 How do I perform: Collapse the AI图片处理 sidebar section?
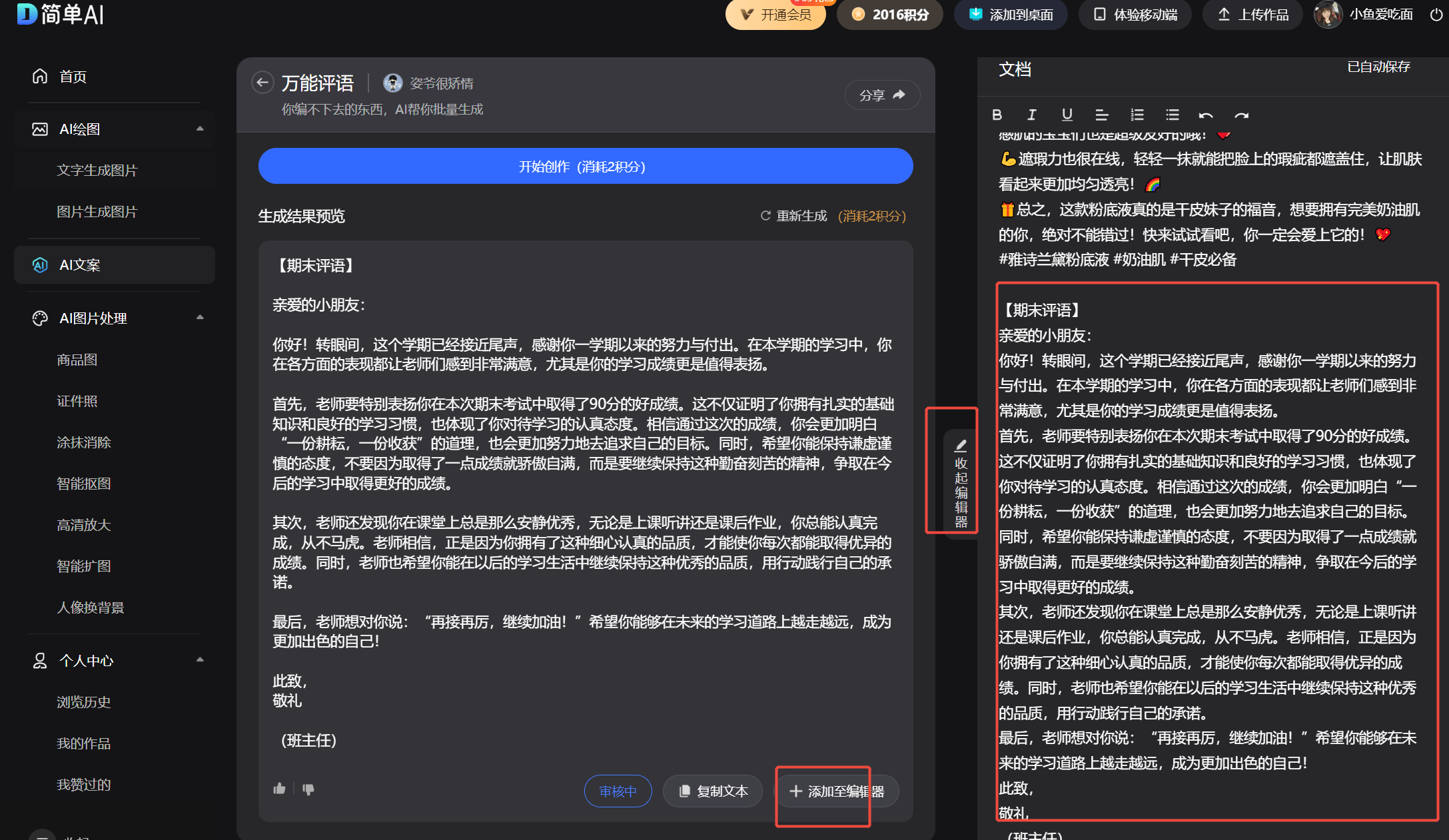coord(199,318)
